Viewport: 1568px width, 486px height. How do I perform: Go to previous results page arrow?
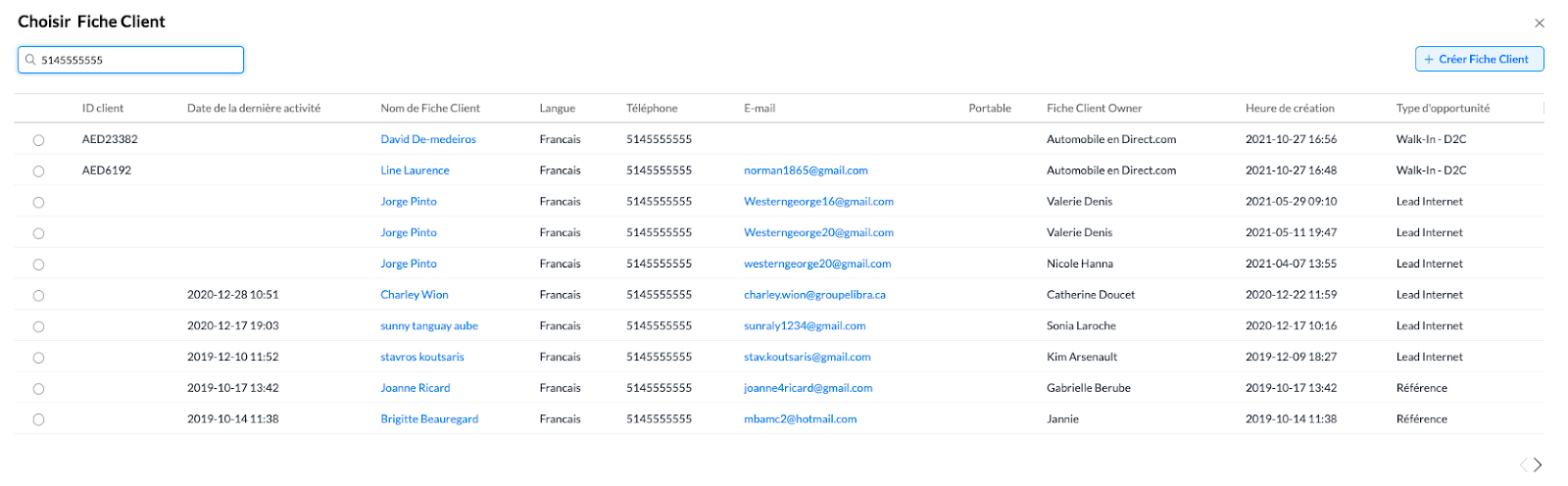point(1524,464)
